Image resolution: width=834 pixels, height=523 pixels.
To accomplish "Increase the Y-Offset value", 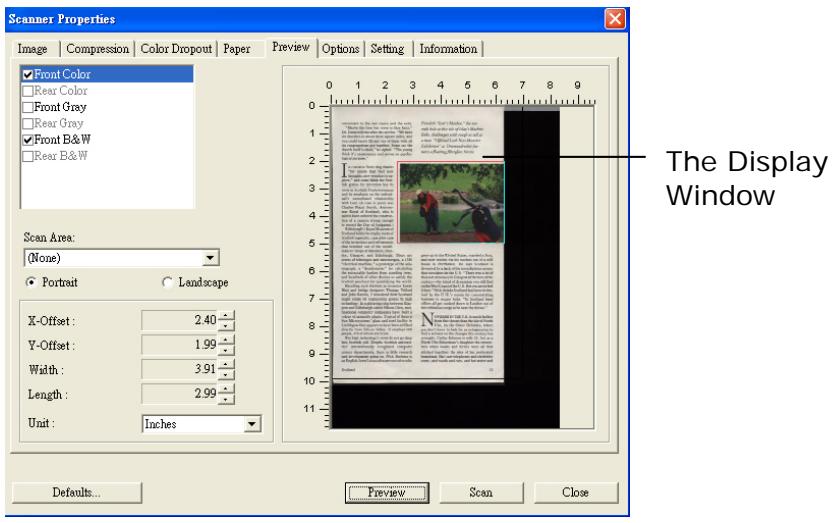I will (227, 341).
